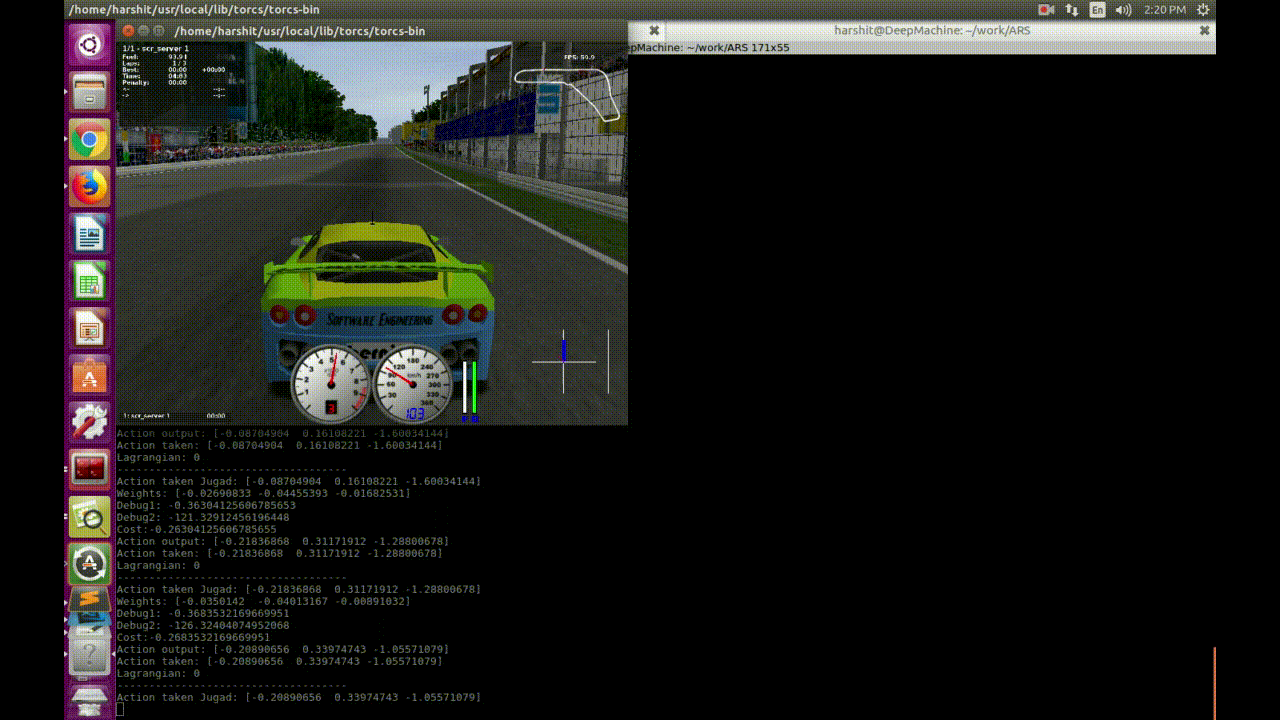Click the 2:20 PM clock
Viewport: 1280px width, 720px height.
pyautogui.click(x=1164, y=9)
